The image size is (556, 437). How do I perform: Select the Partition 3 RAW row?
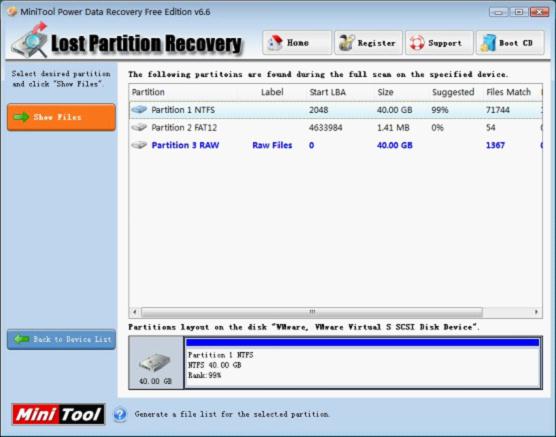[335, 145]
